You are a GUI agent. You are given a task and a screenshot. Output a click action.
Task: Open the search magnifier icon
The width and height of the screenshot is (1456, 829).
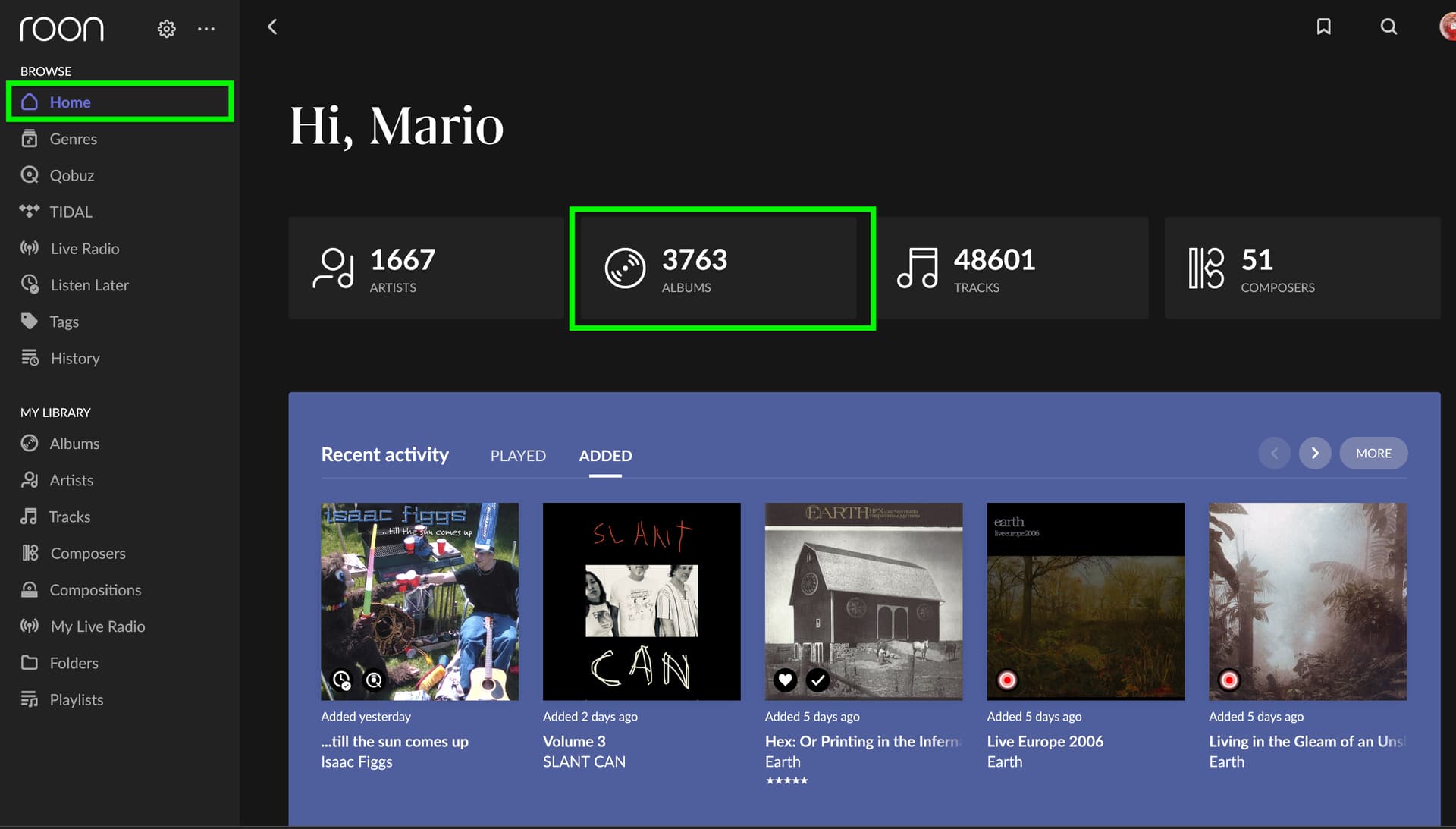(x=1389, y=27)
